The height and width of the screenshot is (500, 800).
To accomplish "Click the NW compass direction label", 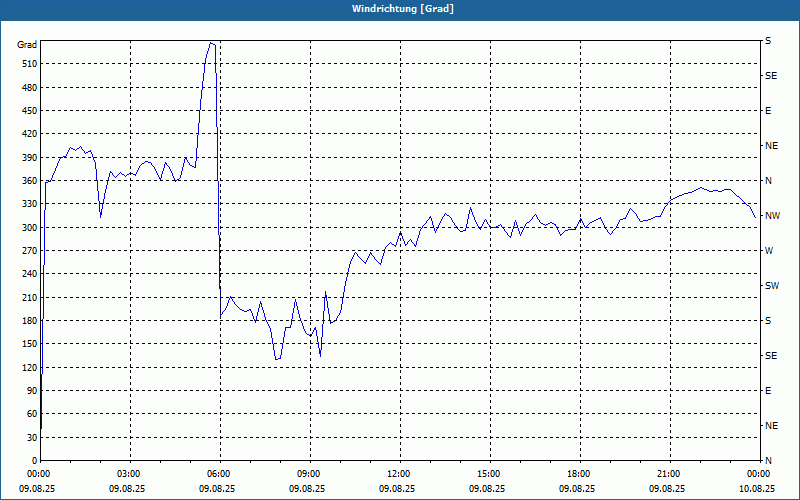I will coord(772,216).
